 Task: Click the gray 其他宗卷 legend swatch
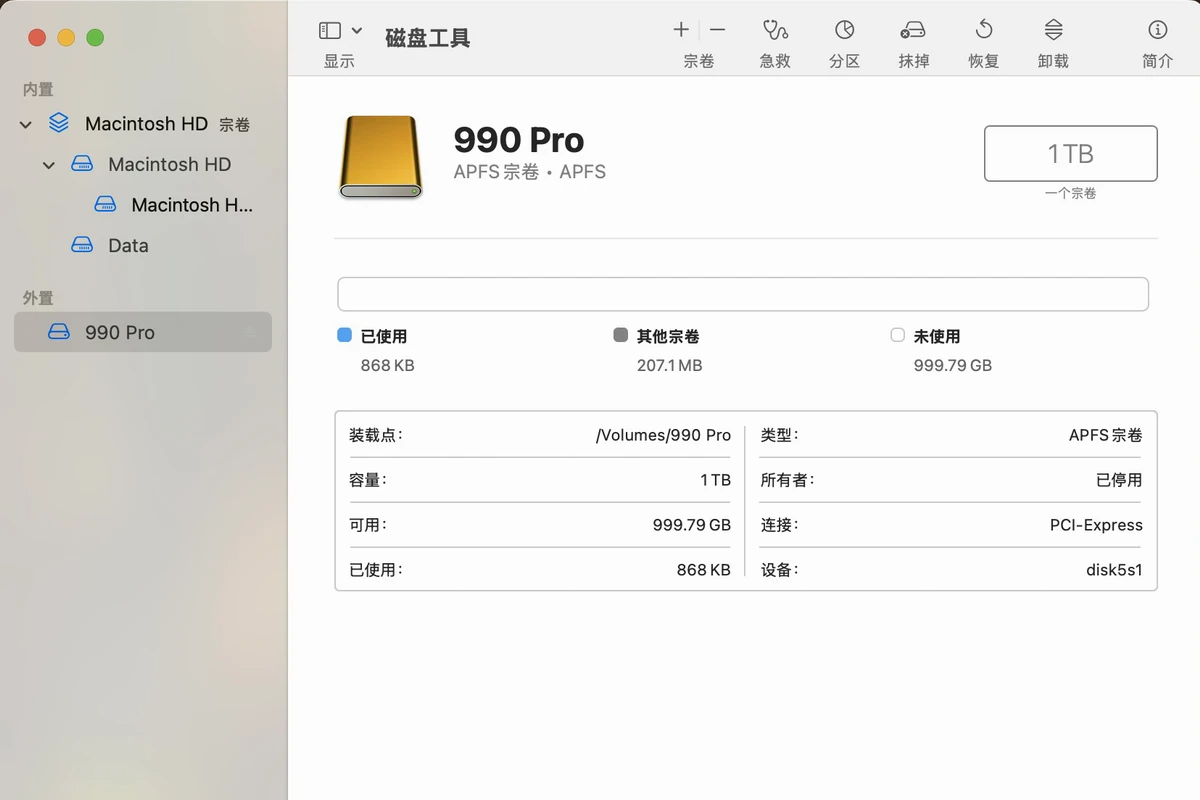[x=621, y=336]
